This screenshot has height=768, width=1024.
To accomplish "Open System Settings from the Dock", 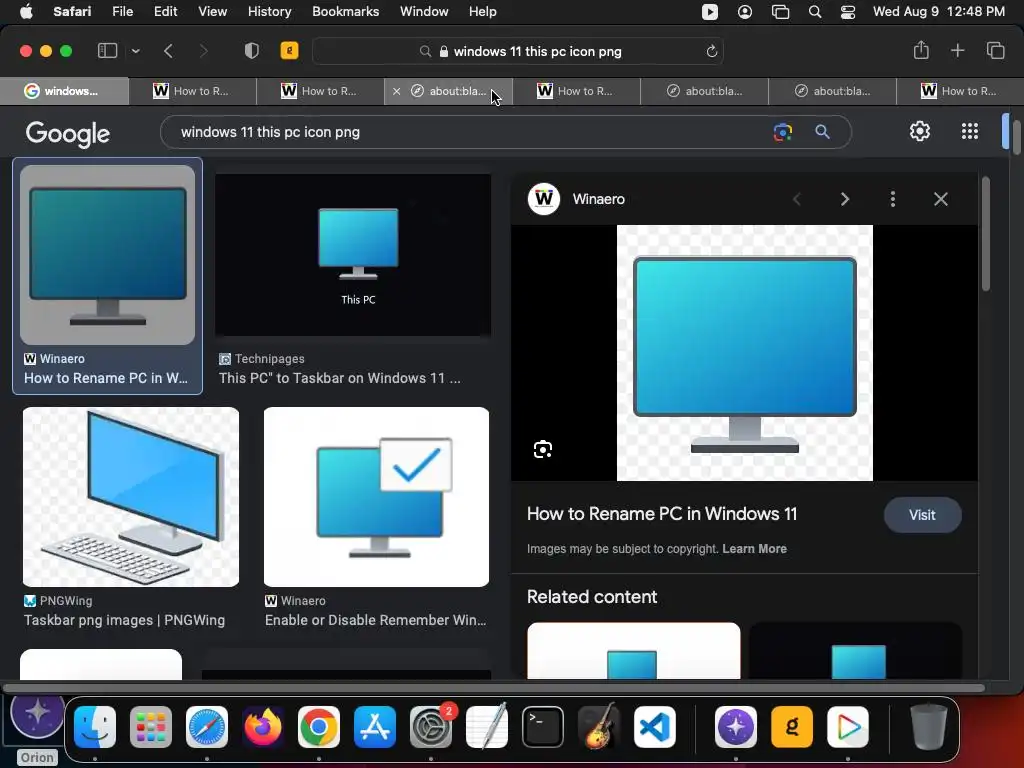I will tap(431, 727).
